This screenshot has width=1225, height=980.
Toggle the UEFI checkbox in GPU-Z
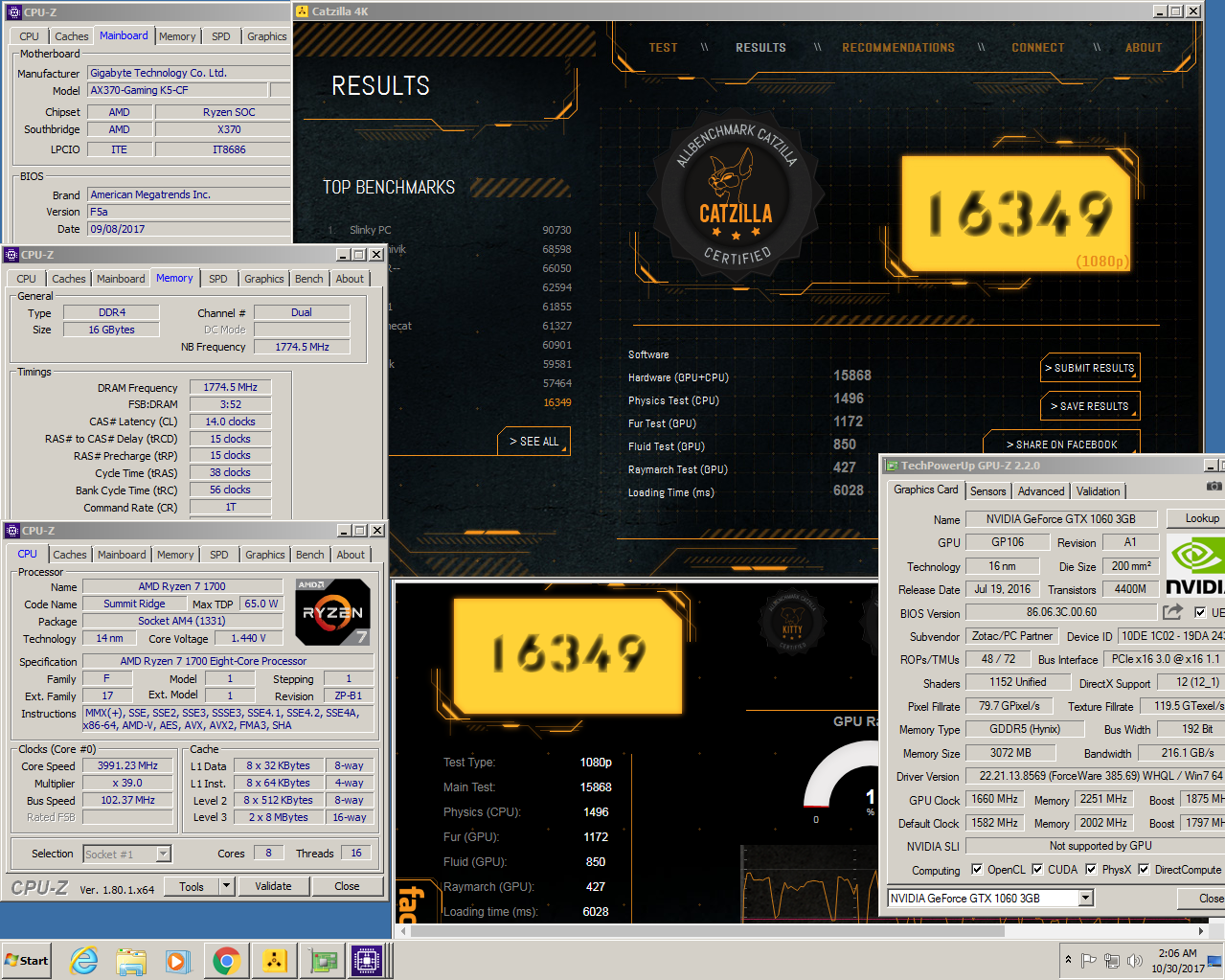pos(1200,612)
